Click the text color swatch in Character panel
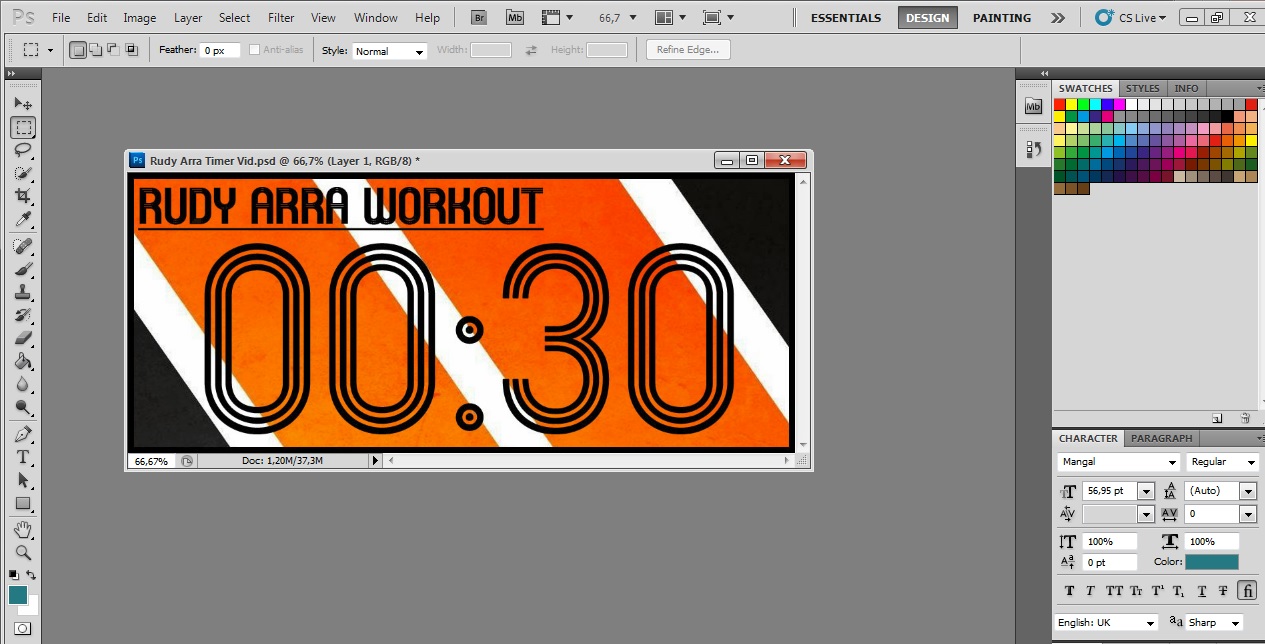 pos(1213,562)
